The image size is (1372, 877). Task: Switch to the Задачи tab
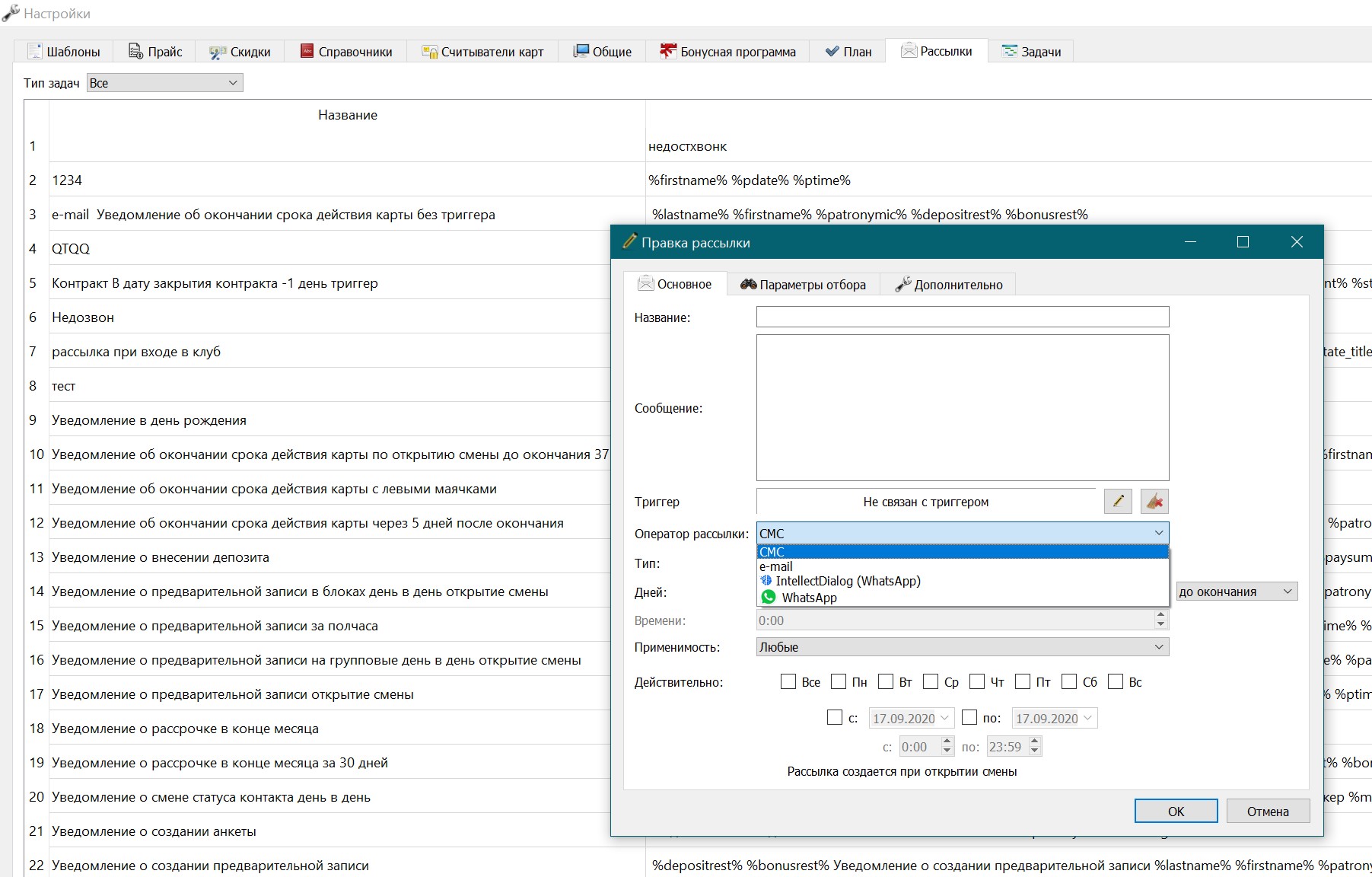tap(1031, 52)
